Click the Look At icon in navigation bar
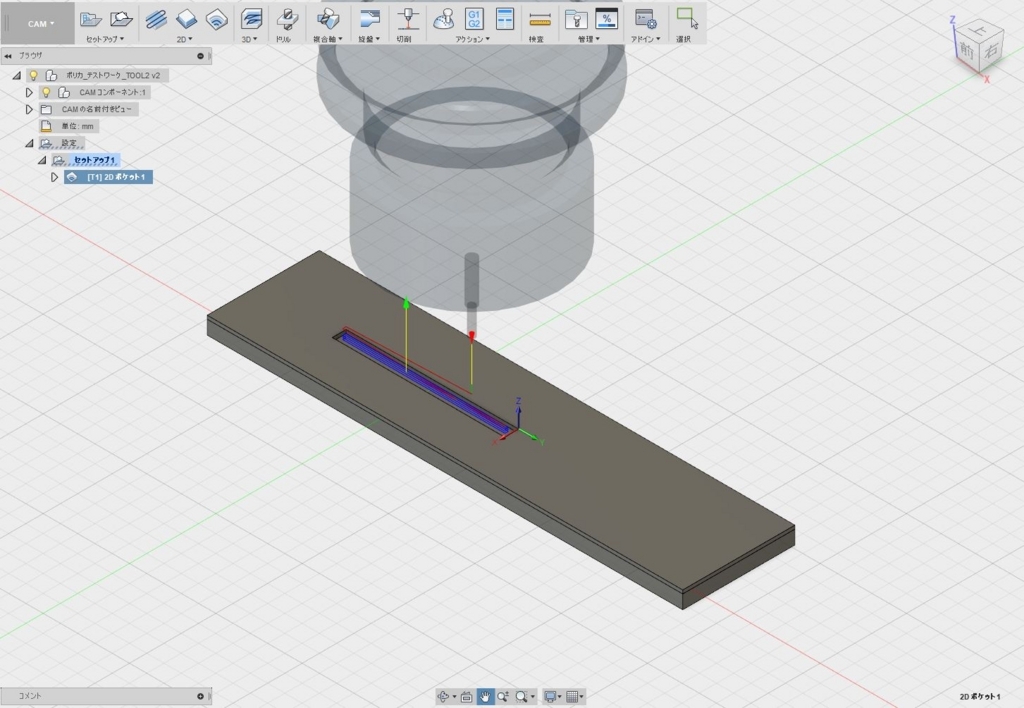 [x=466, y=696]
